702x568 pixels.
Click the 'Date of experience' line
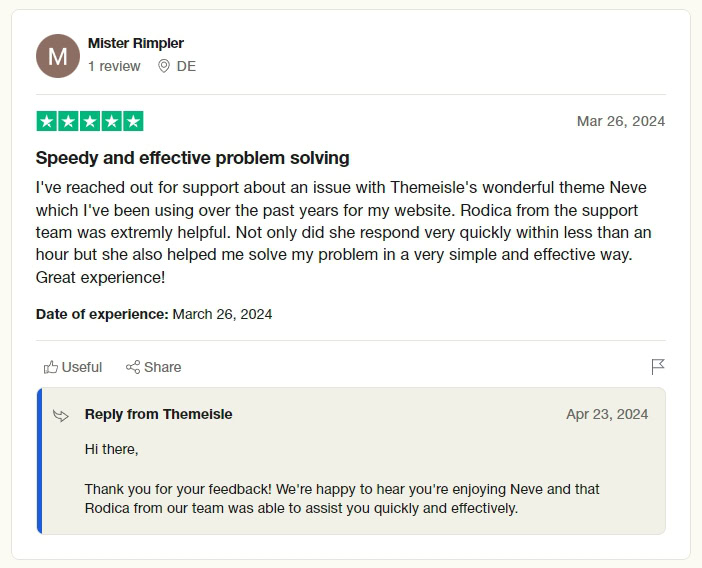pos(154,314)
